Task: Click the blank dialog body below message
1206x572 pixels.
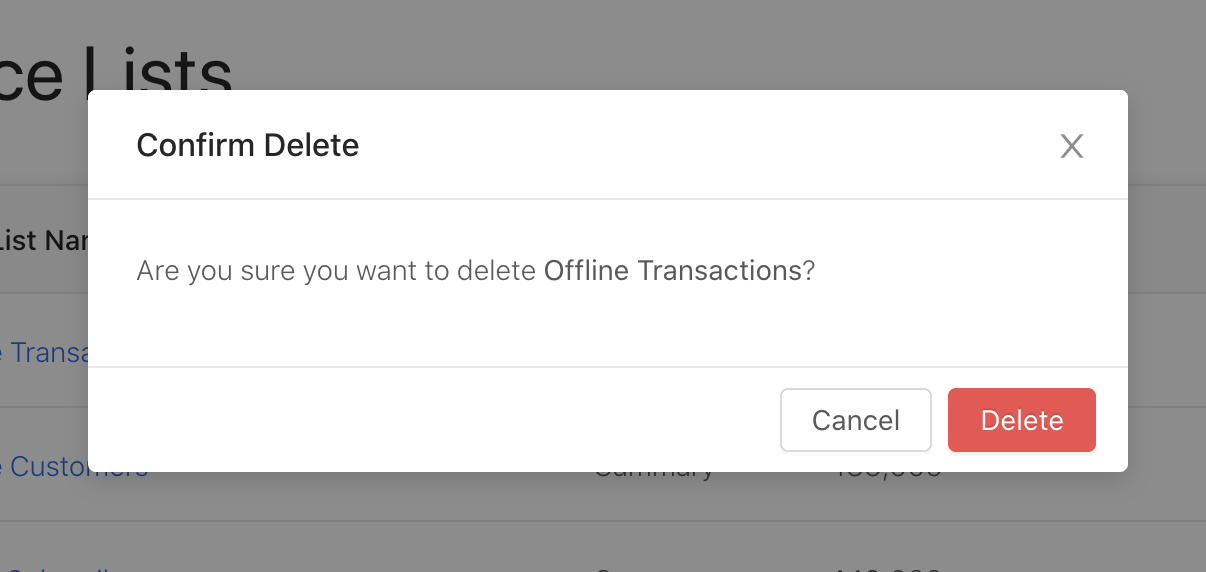Action: pos(600,325)
